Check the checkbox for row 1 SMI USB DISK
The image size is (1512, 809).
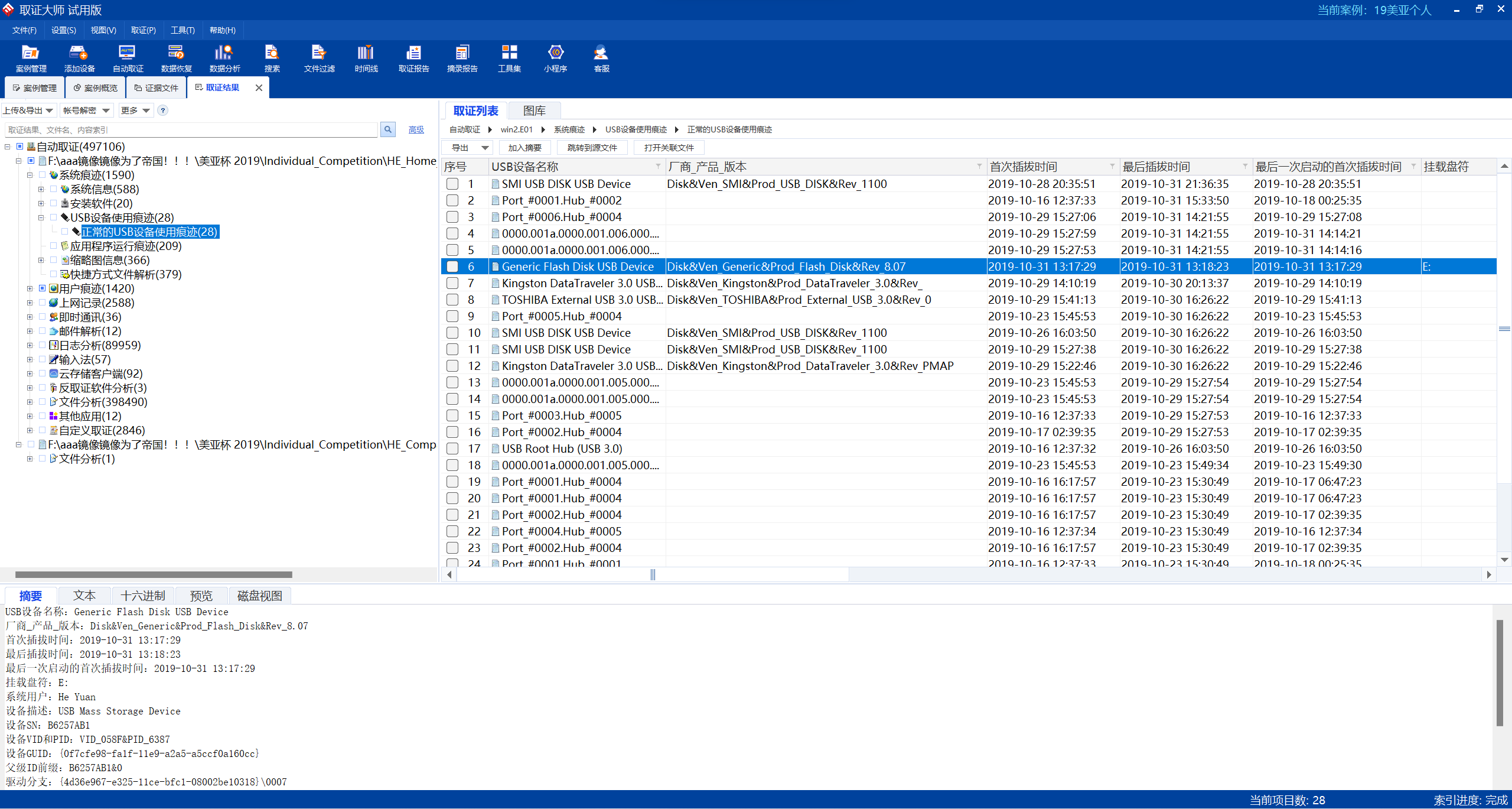click(x=452, y=184)
